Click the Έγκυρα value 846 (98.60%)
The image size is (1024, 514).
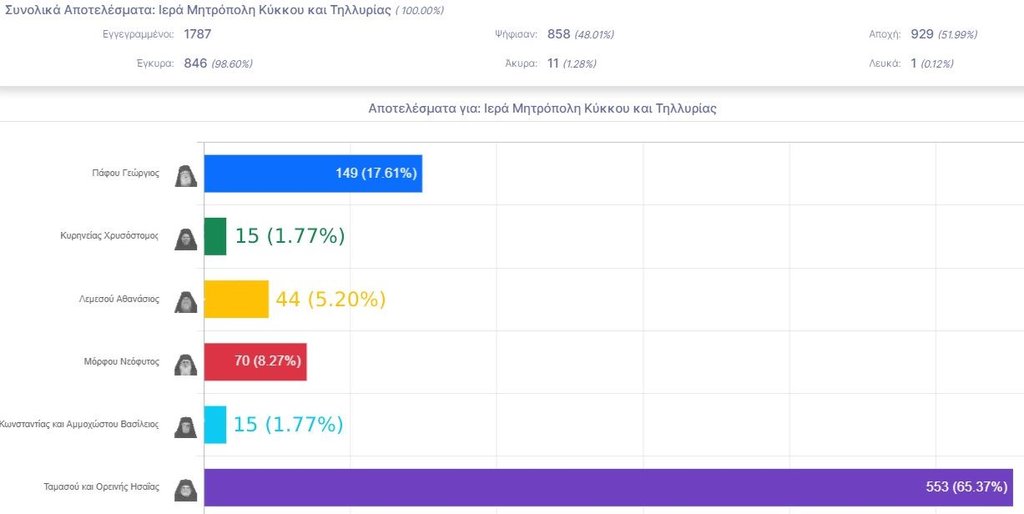(218, 63)
